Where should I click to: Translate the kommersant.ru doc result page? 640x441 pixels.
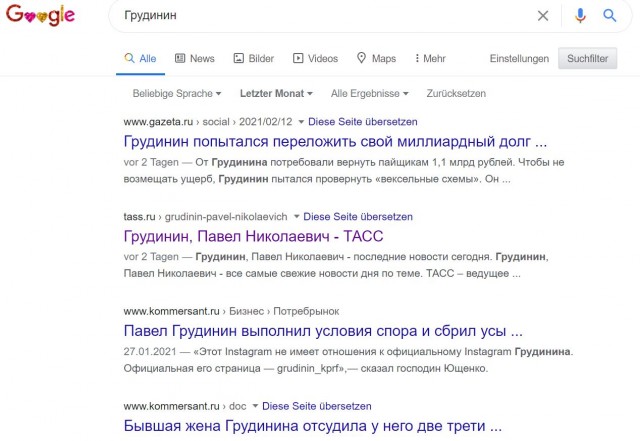point(316,406)
